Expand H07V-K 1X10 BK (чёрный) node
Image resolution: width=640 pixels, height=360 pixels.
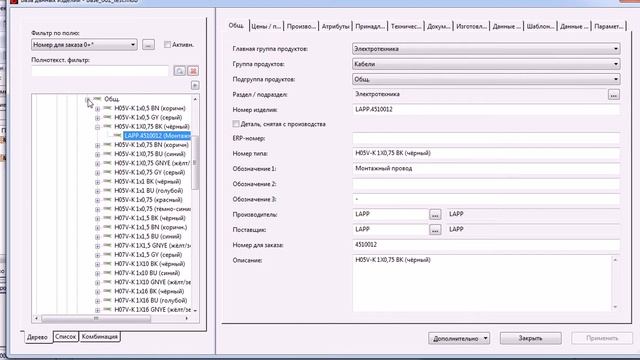[98, 264]
